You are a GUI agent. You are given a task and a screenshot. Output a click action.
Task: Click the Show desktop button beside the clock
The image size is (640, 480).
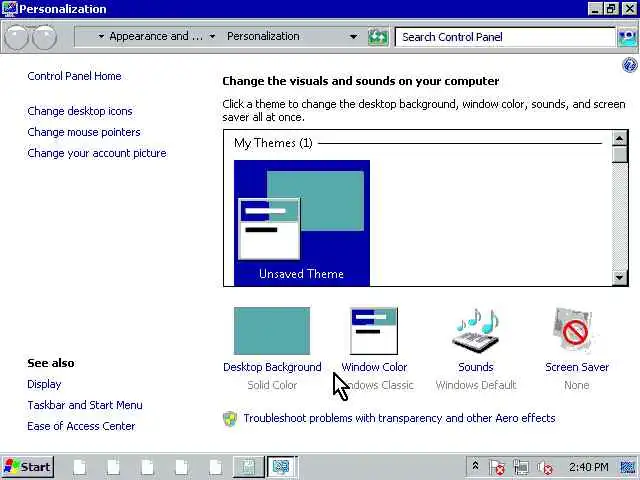point(628,467)
